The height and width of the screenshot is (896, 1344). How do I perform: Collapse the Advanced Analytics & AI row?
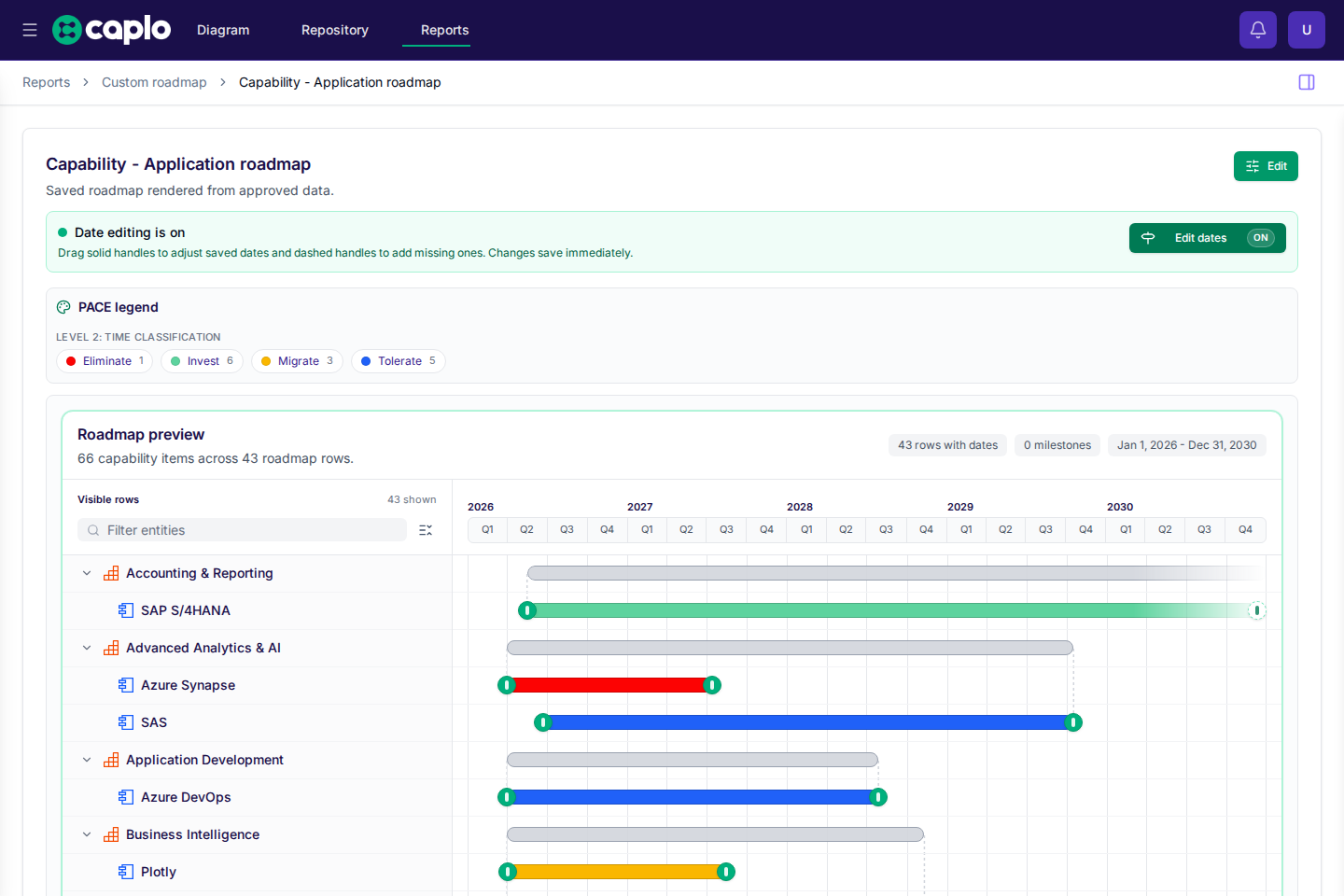87,648
